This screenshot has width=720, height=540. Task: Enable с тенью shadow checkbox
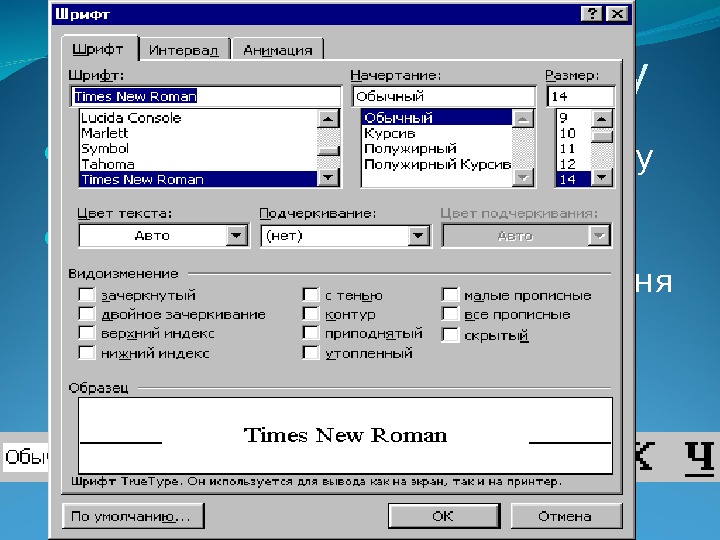[310, 294]
